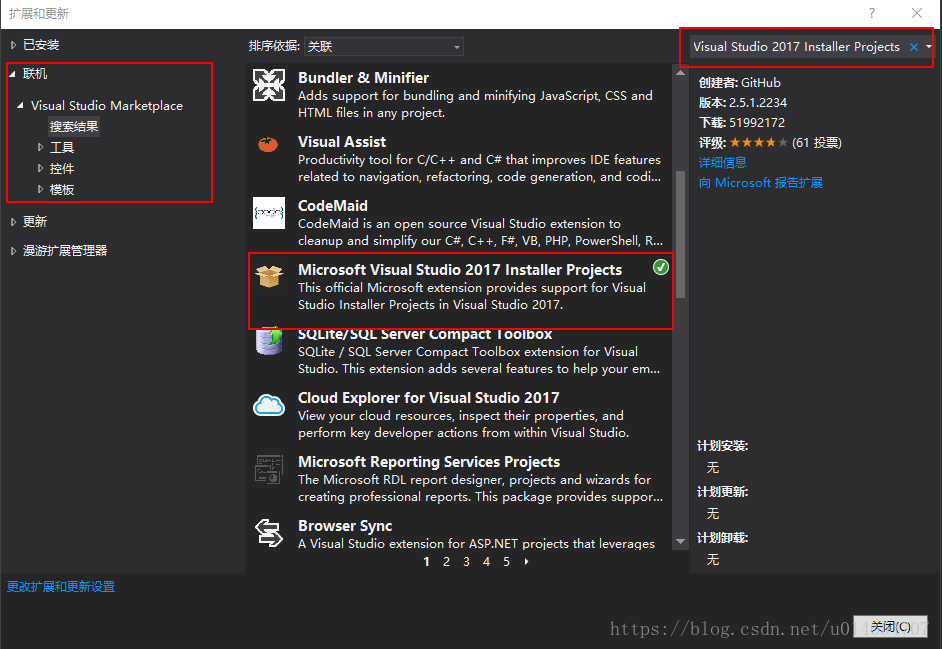The height and width of the screenshot is (649, 942).
Task: Expand the 漫游扩展管理器 category
Action: pos(13,251)
